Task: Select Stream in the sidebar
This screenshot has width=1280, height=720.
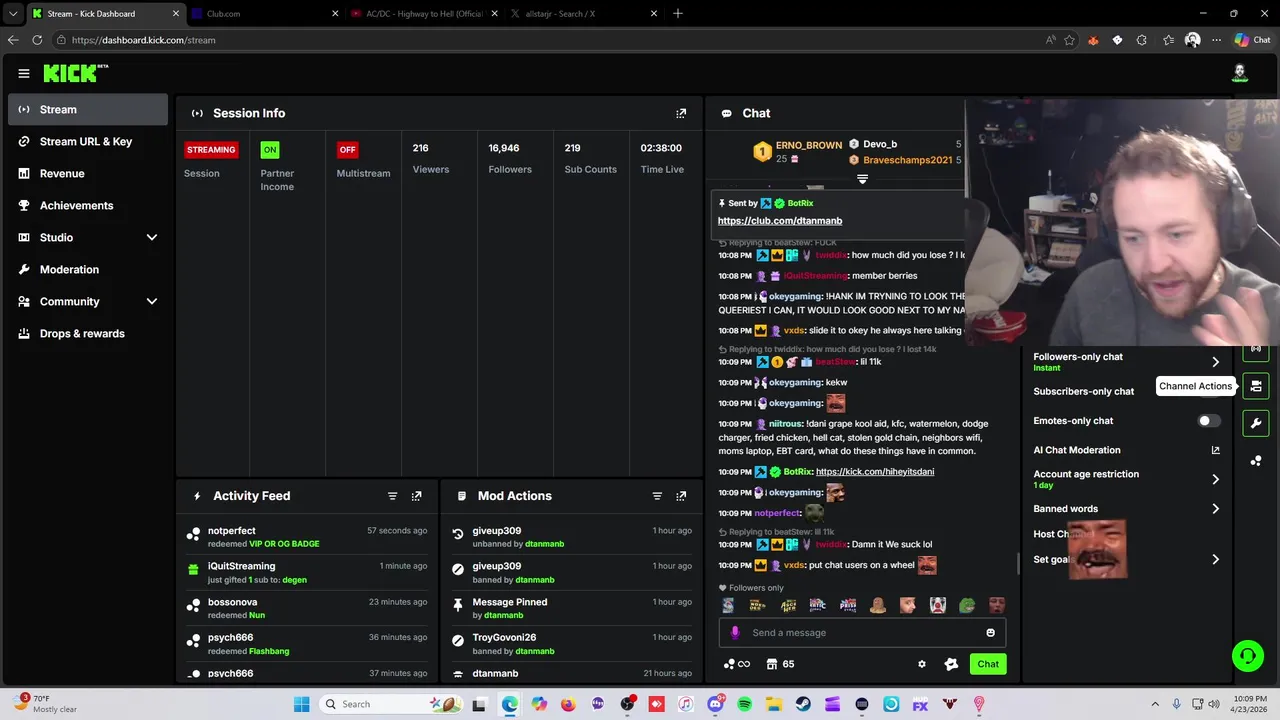Action: 88,109
